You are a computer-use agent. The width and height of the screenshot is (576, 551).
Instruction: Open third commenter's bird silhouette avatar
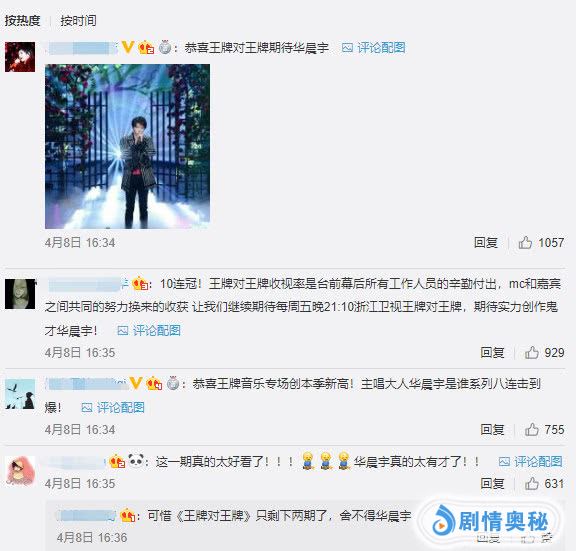tap(20, 394)
